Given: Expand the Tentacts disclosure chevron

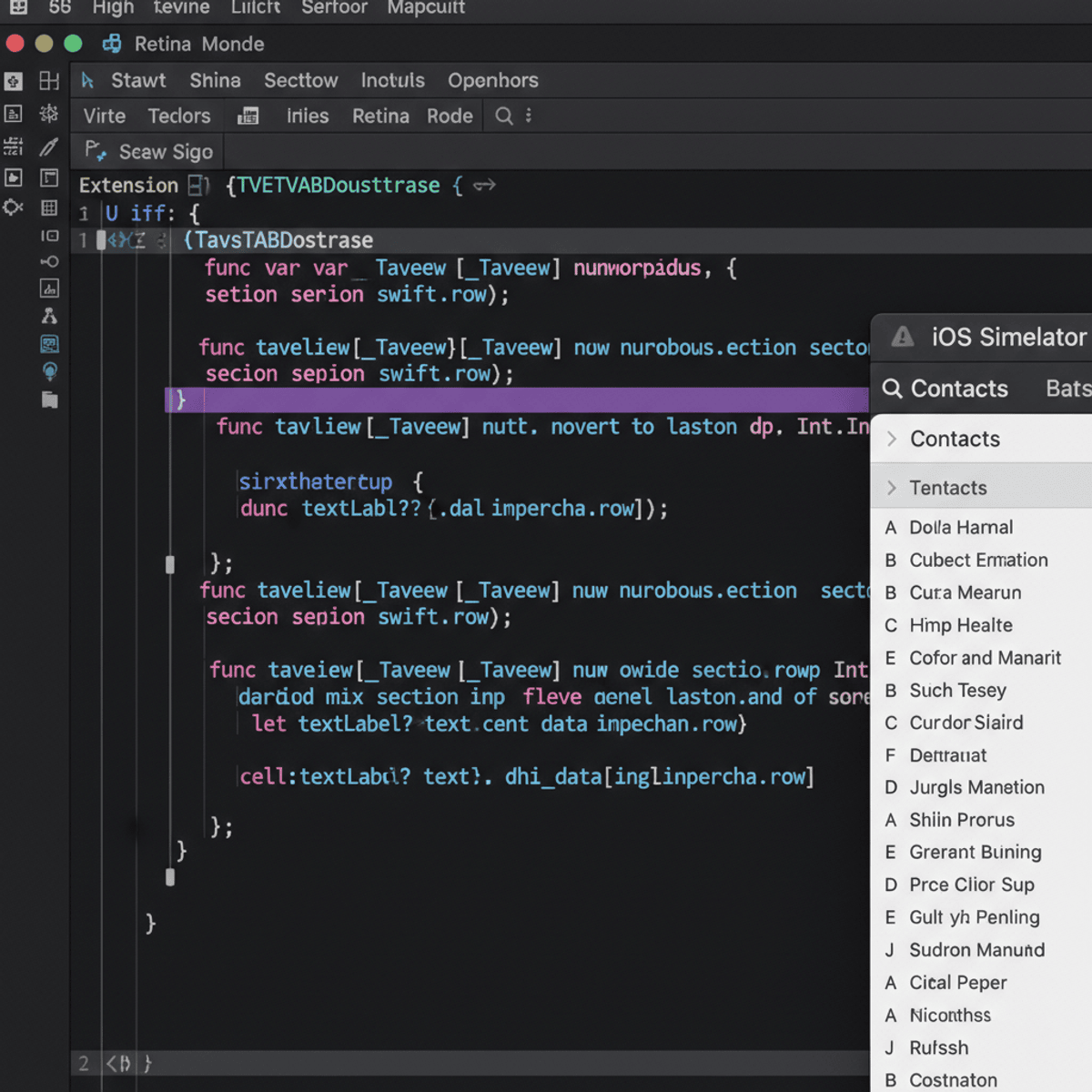Looking at the screenshot, I should pos(891,488).
